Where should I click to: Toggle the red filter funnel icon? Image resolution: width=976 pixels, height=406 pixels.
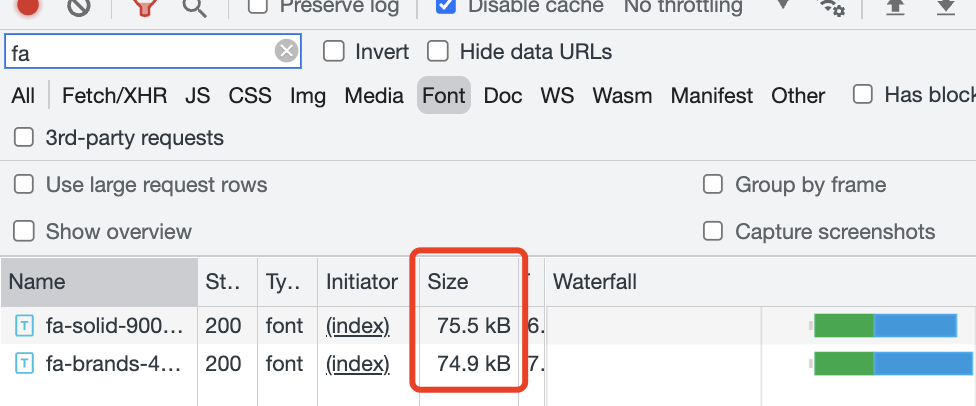tap(145, 6)
